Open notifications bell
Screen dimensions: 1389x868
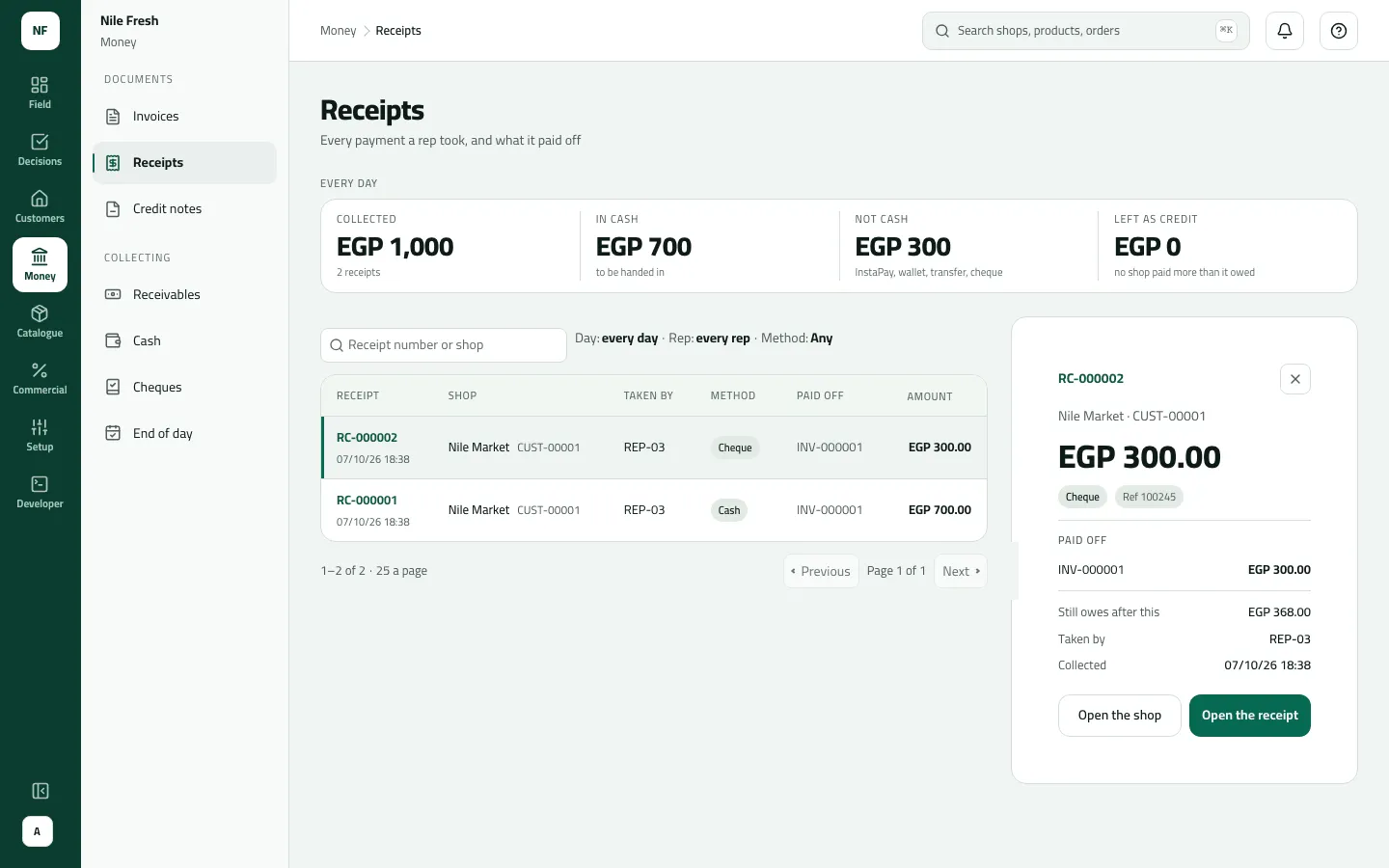(1285, 31)
